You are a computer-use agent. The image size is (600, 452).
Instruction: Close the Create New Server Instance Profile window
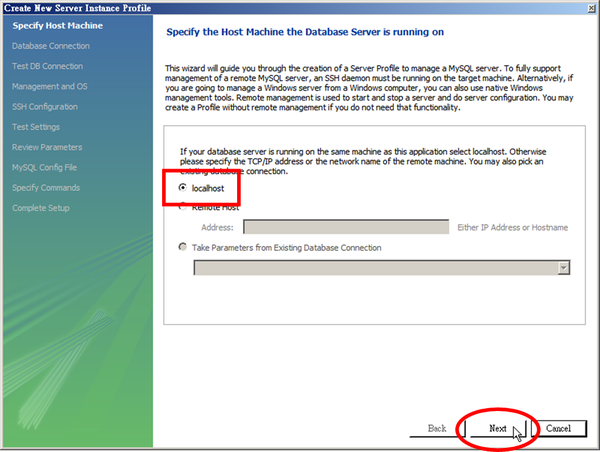click(x=592, y=8)
